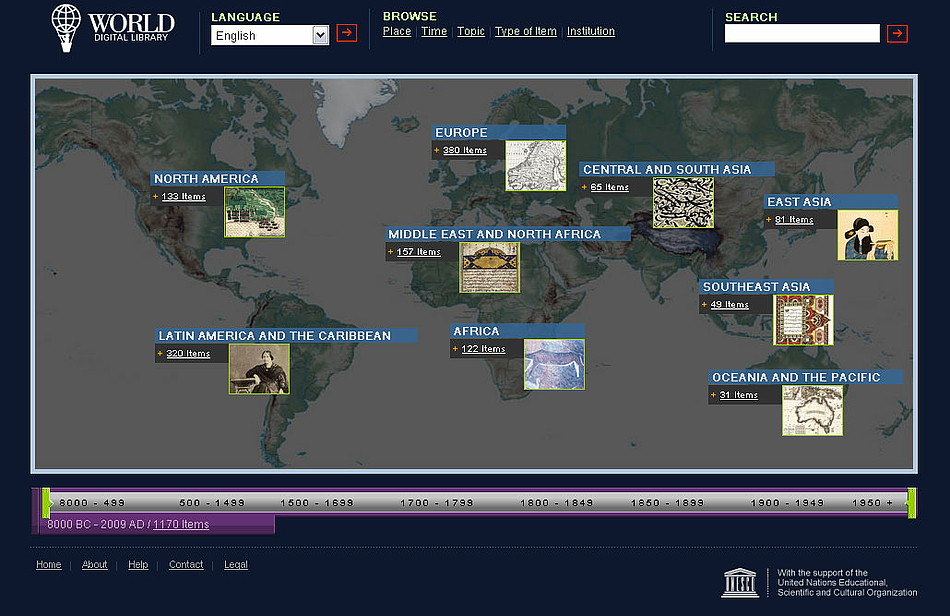Expand the plus icon beside 157 Items
Viewport: 950px width, 616px height.
pyautogui.click(x=390, y=251)
